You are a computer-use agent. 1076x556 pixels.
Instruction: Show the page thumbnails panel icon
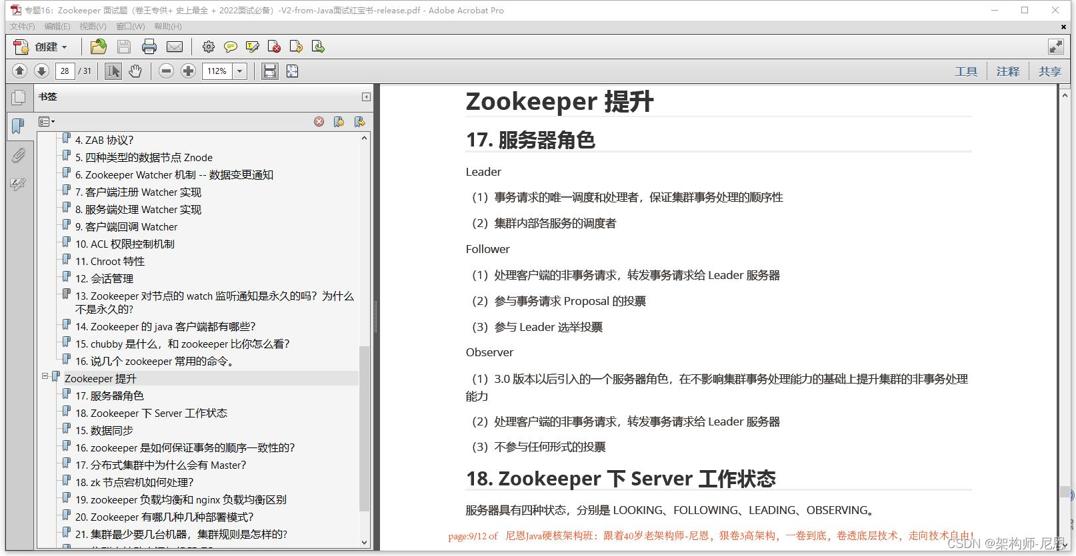[18, 97]
